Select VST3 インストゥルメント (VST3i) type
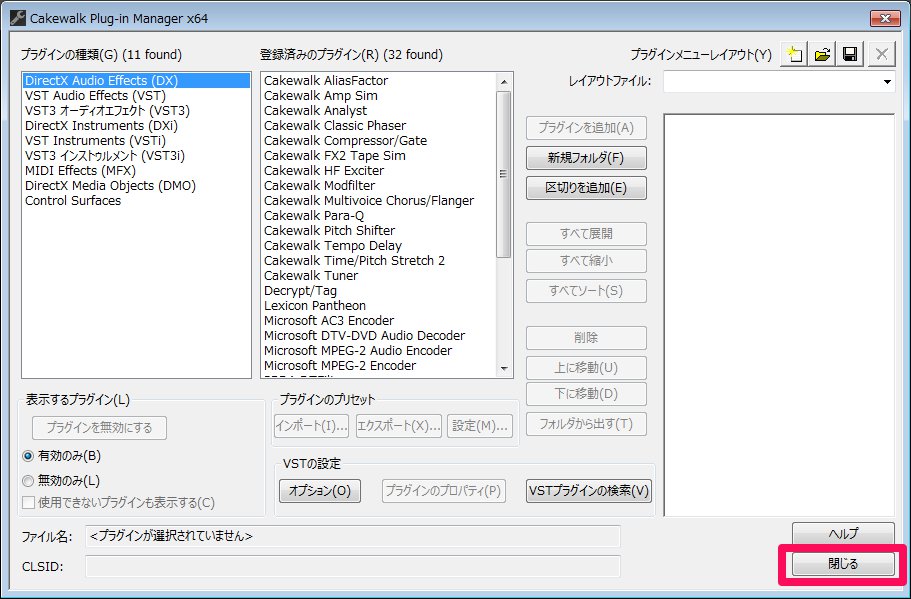Screen dimensions: 911x599 pyautogui.click(x=137, y=156)
